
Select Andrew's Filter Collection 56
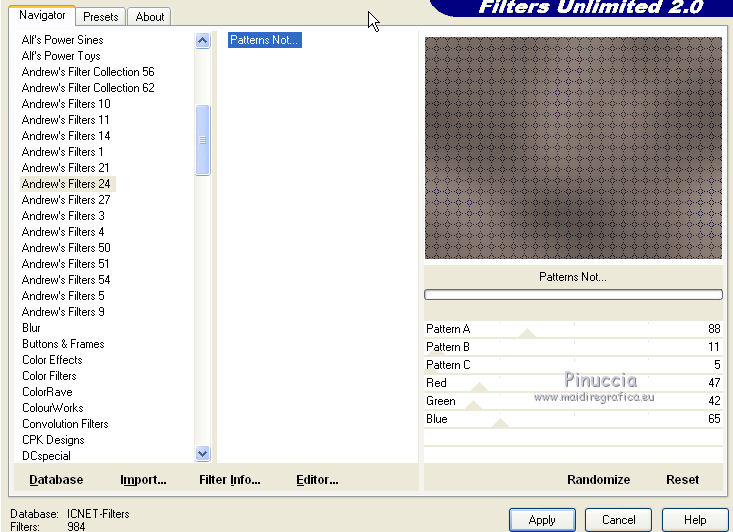[x=88, y=72]
